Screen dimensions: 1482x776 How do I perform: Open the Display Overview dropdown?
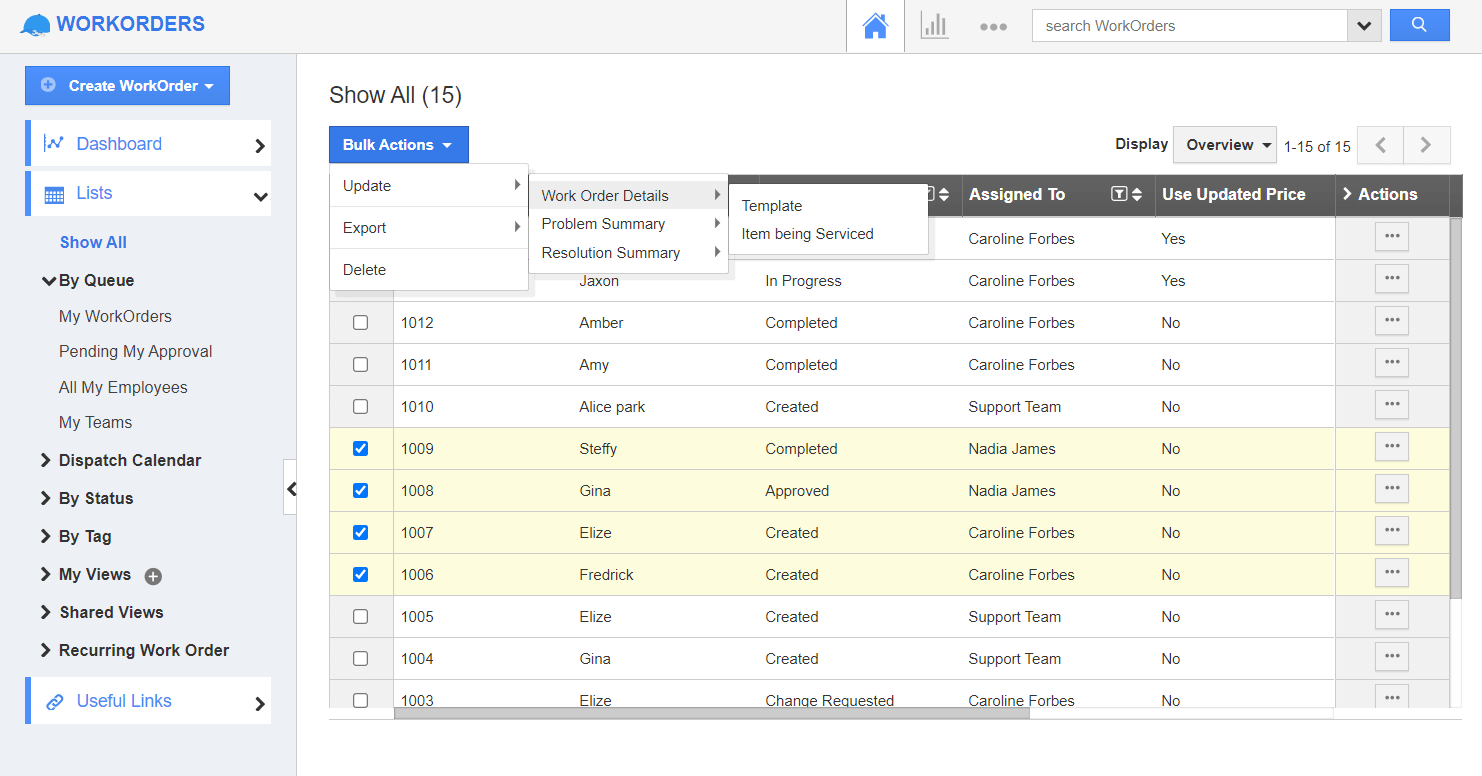pos(1224,144)
